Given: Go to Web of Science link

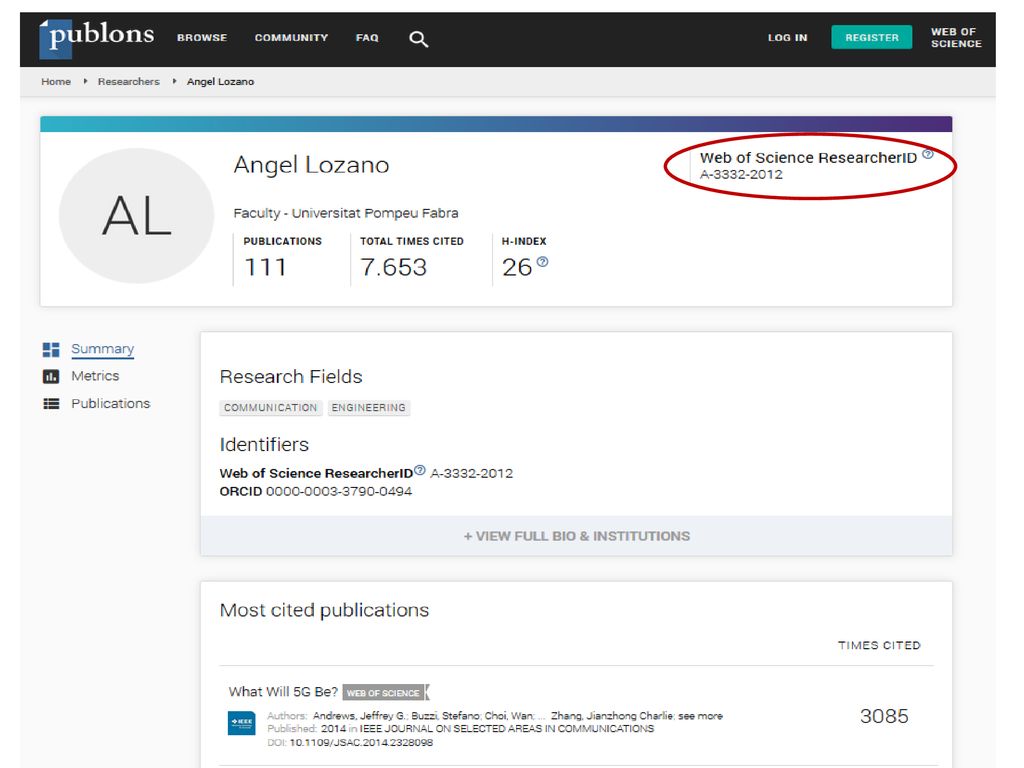Looking at the screenshot, I should (956, 37).
